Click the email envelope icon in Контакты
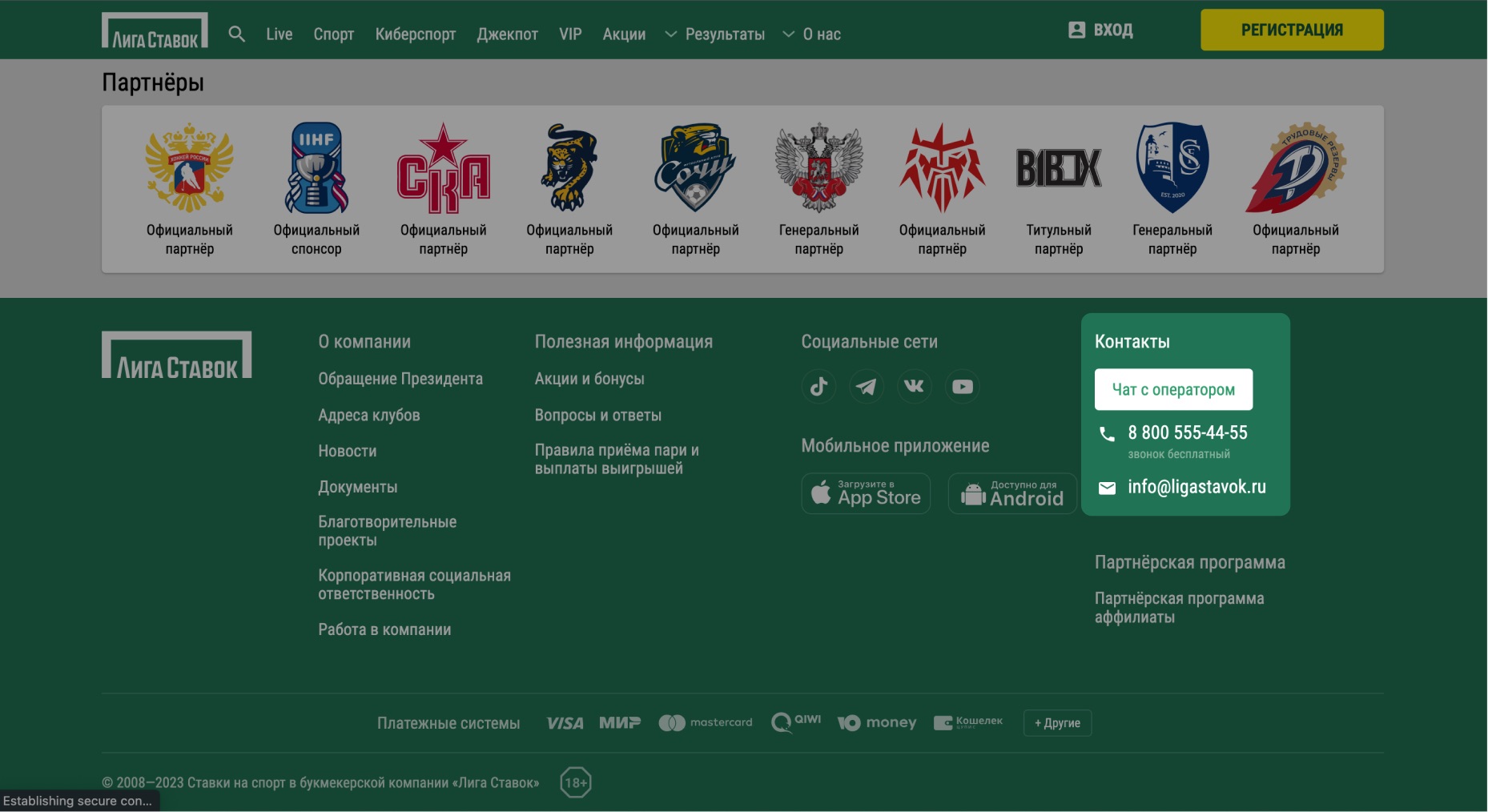This screenshot has height=812, width=1488. tap(1107, 488)
